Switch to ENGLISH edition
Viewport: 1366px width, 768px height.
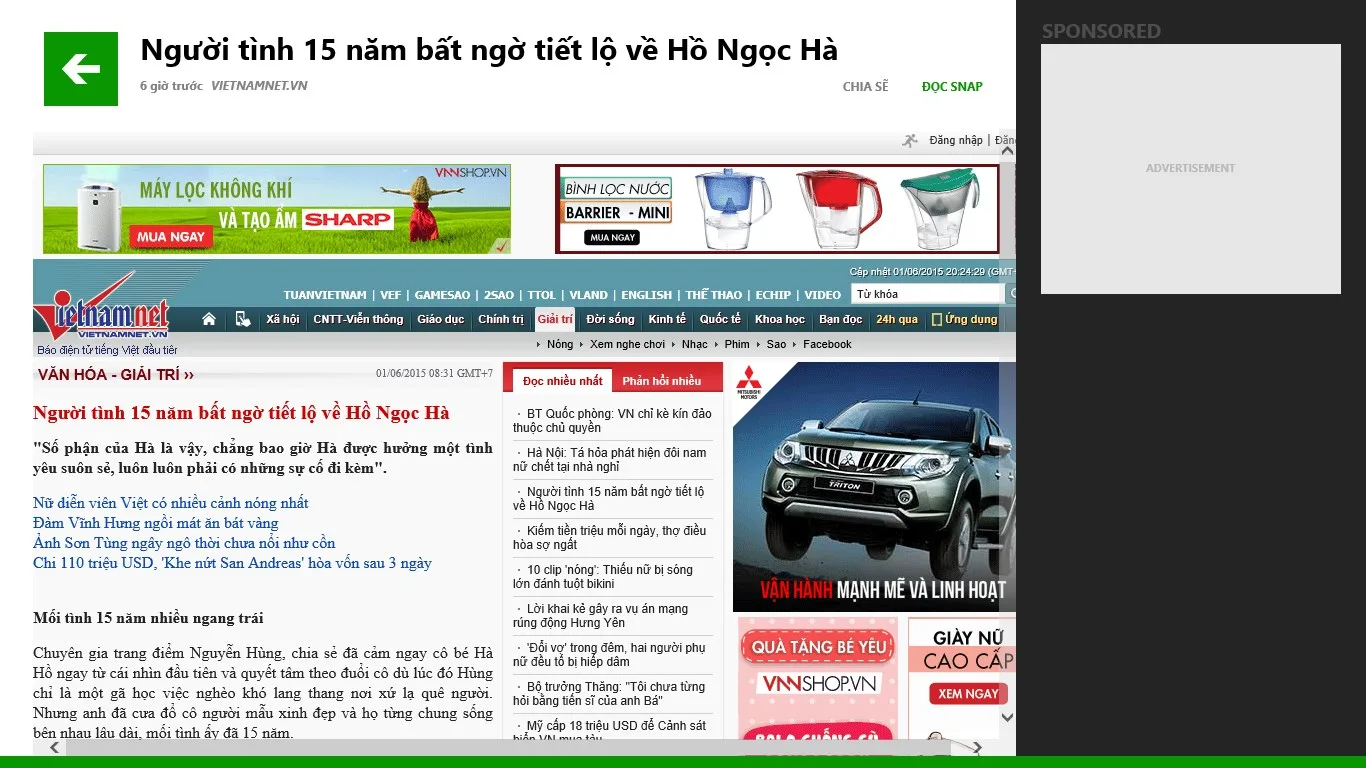[647, 295]
